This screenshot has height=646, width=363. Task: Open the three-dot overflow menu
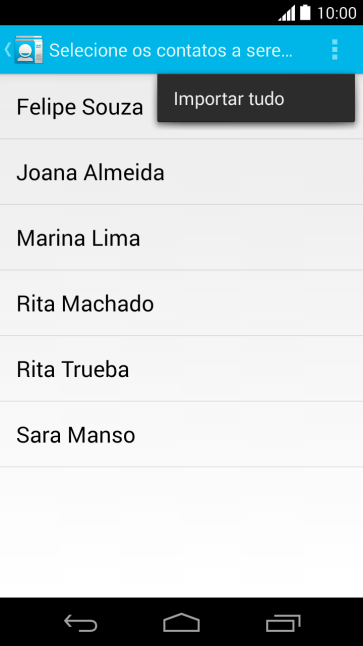point(335,50)
